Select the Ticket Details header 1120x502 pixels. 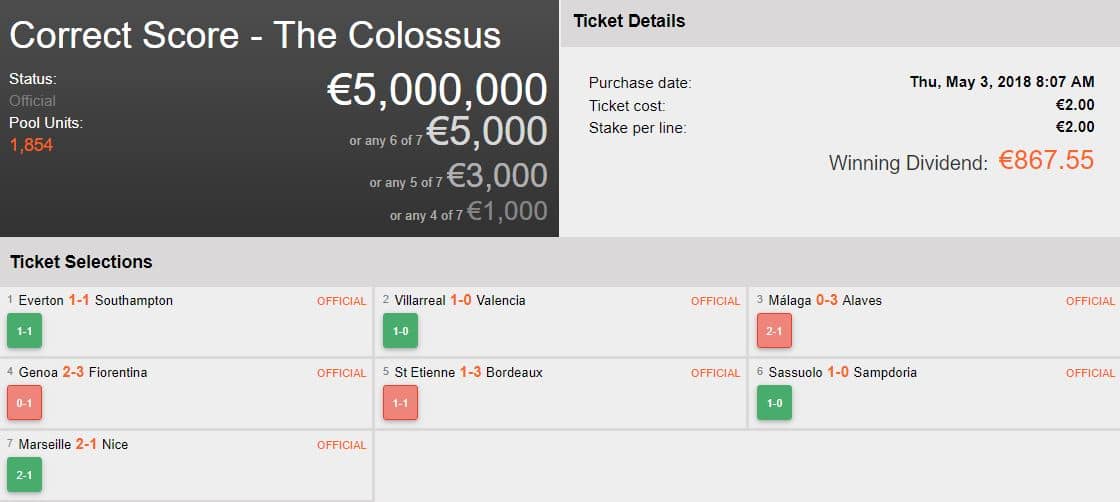pos(629,21)
